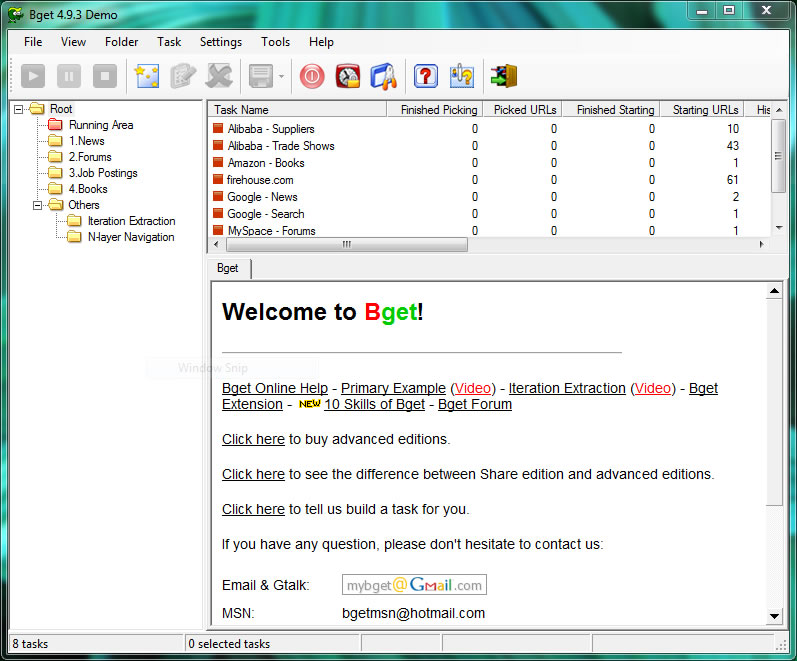Click the Stop task toolbar button

[x=105, y=76]
